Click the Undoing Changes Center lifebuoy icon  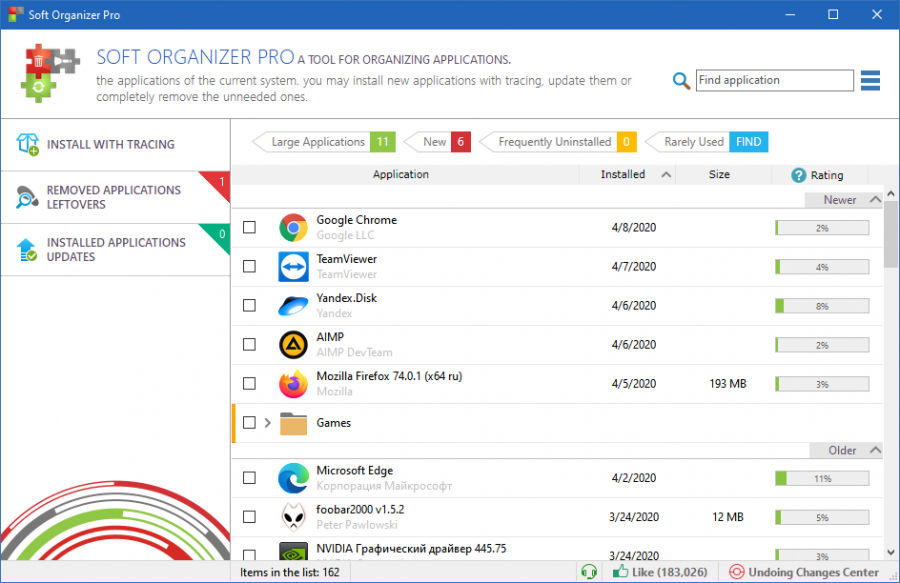(736, 572)
